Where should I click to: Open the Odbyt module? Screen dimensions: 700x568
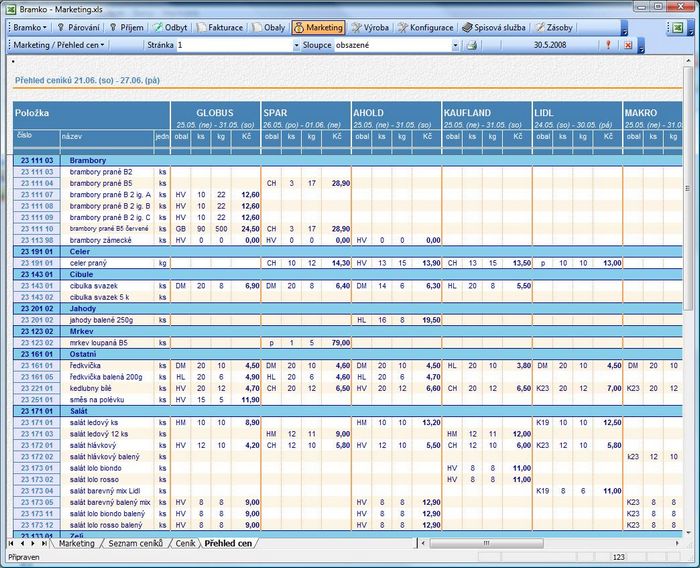(x=170, y=28)
